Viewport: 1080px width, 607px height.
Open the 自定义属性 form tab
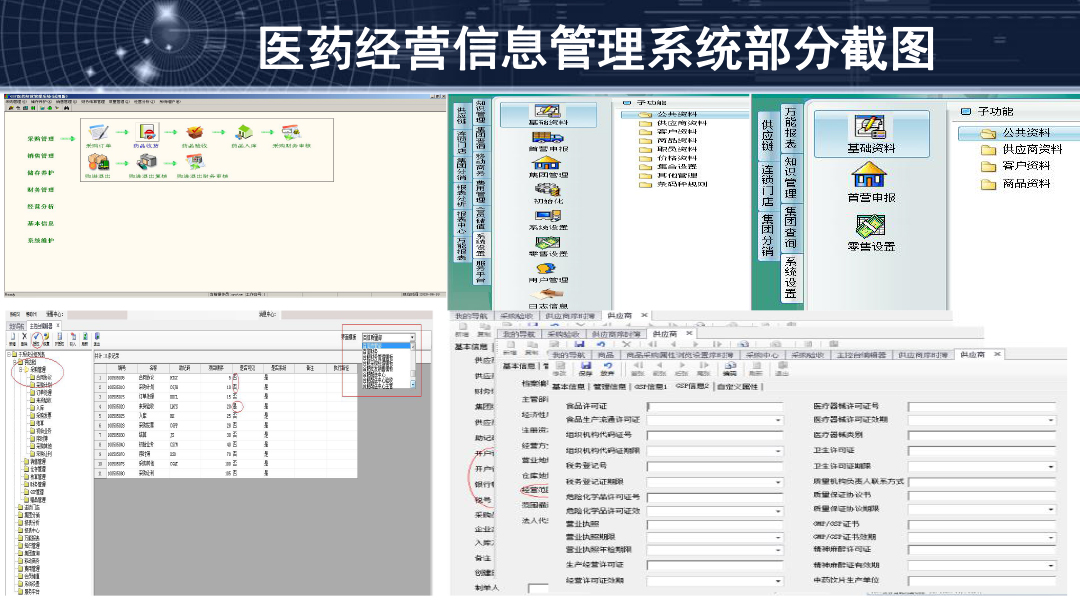tap(738, 387)
